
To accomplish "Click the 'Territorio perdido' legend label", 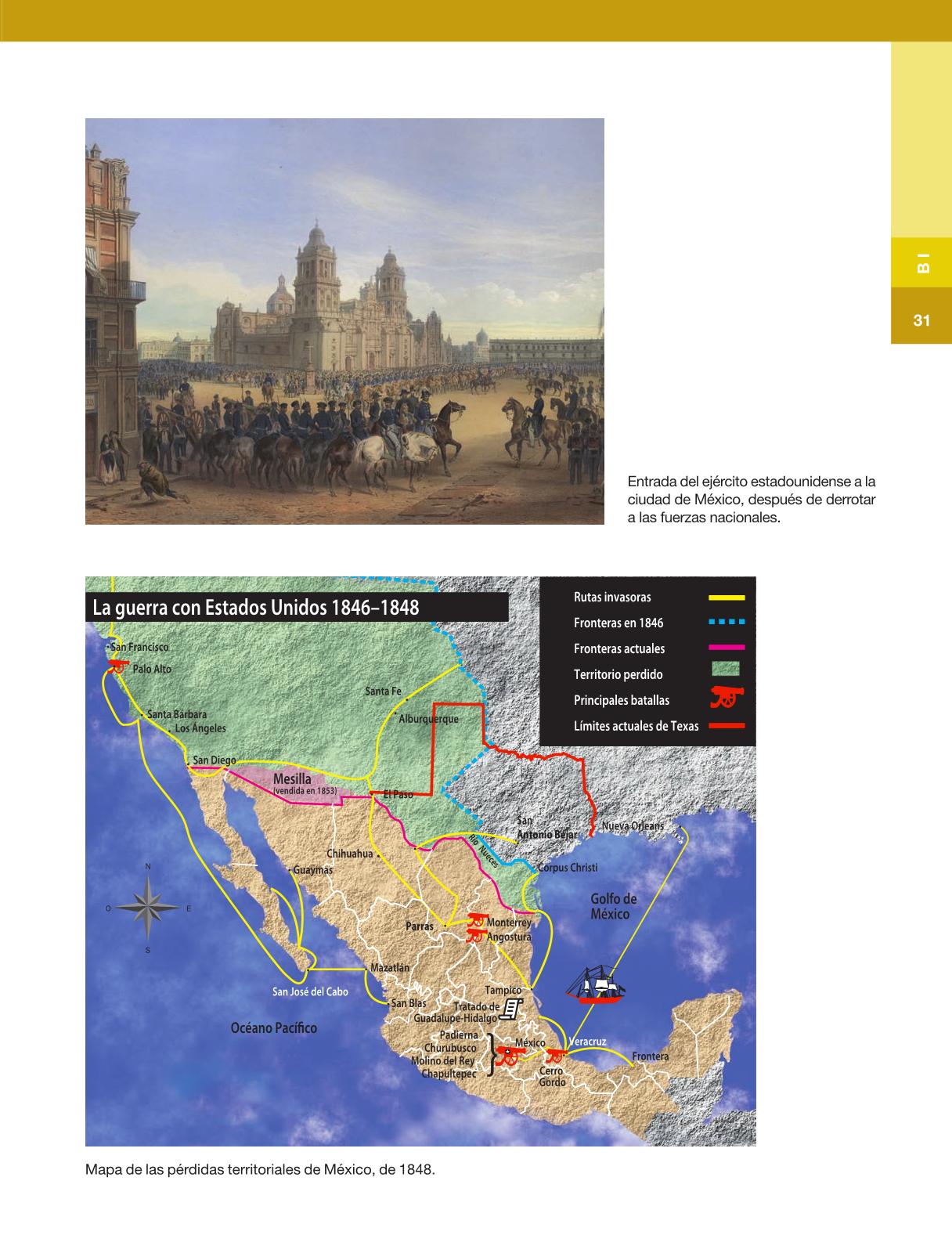I will point(618,674).
